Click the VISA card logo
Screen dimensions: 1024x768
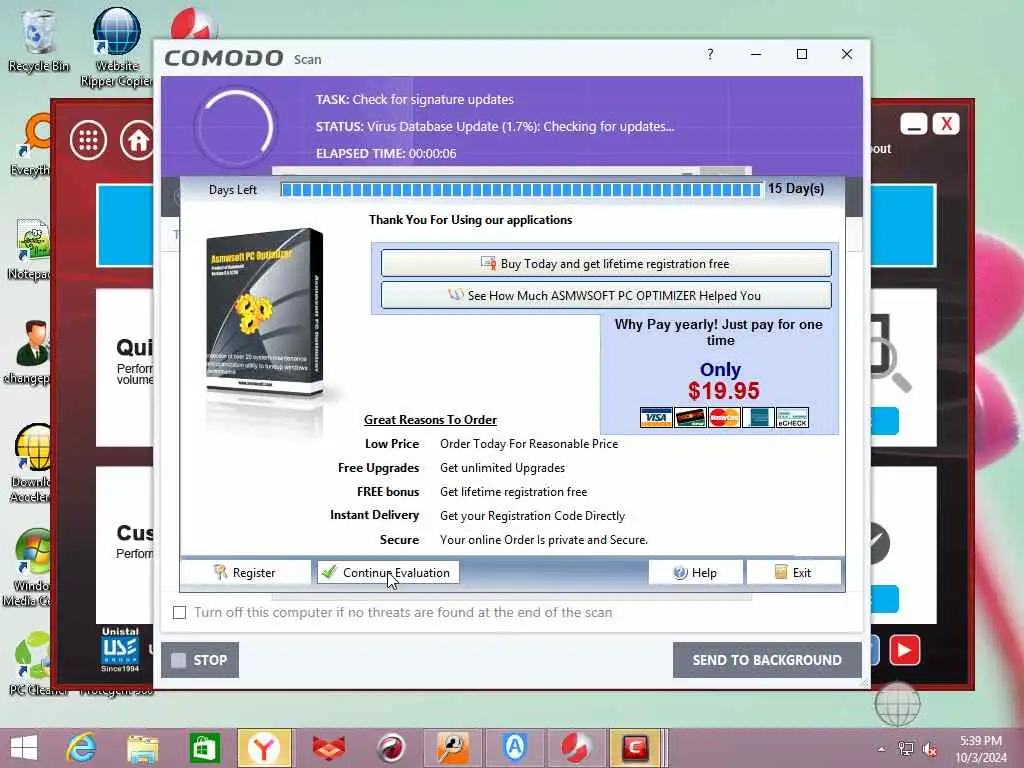(656, 417)
